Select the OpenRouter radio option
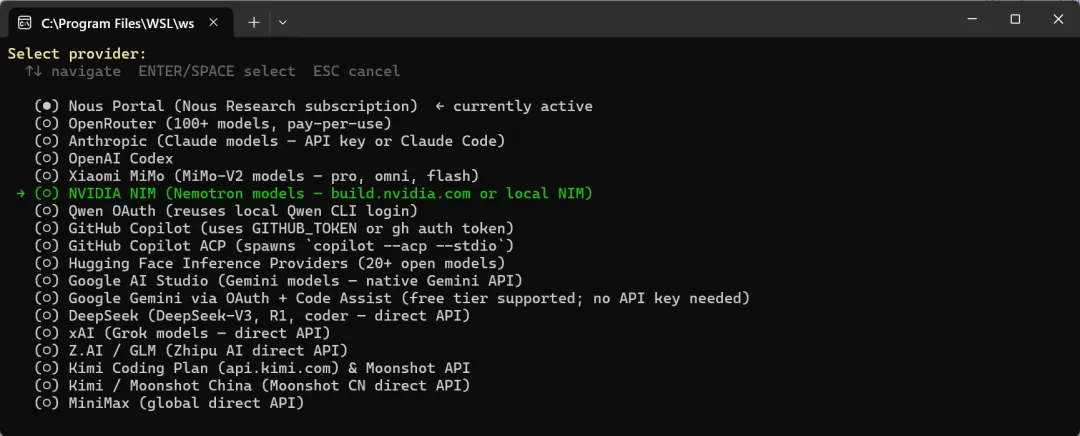1080x436 pixels. (47, 123)
